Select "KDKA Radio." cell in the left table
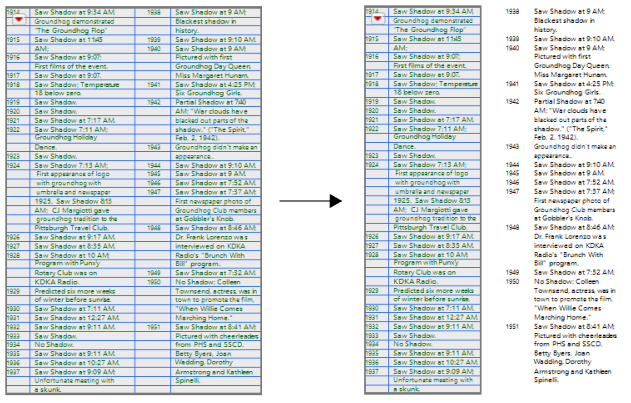The height and width of the screenshot is (403, 631). coord(57,282)
